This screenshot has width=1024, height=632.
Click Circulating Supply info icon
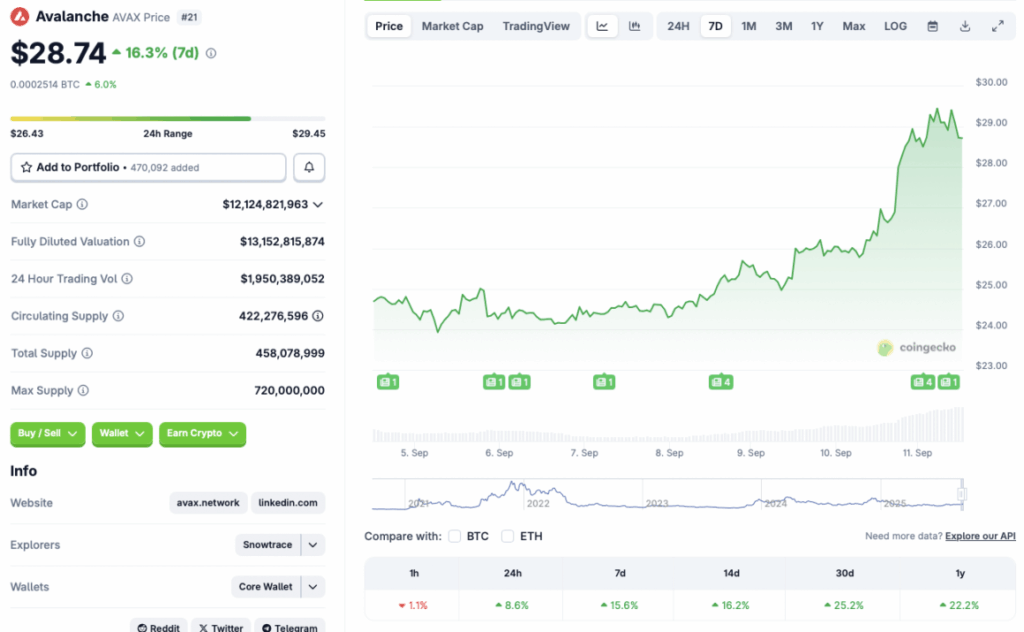[118, 316]
